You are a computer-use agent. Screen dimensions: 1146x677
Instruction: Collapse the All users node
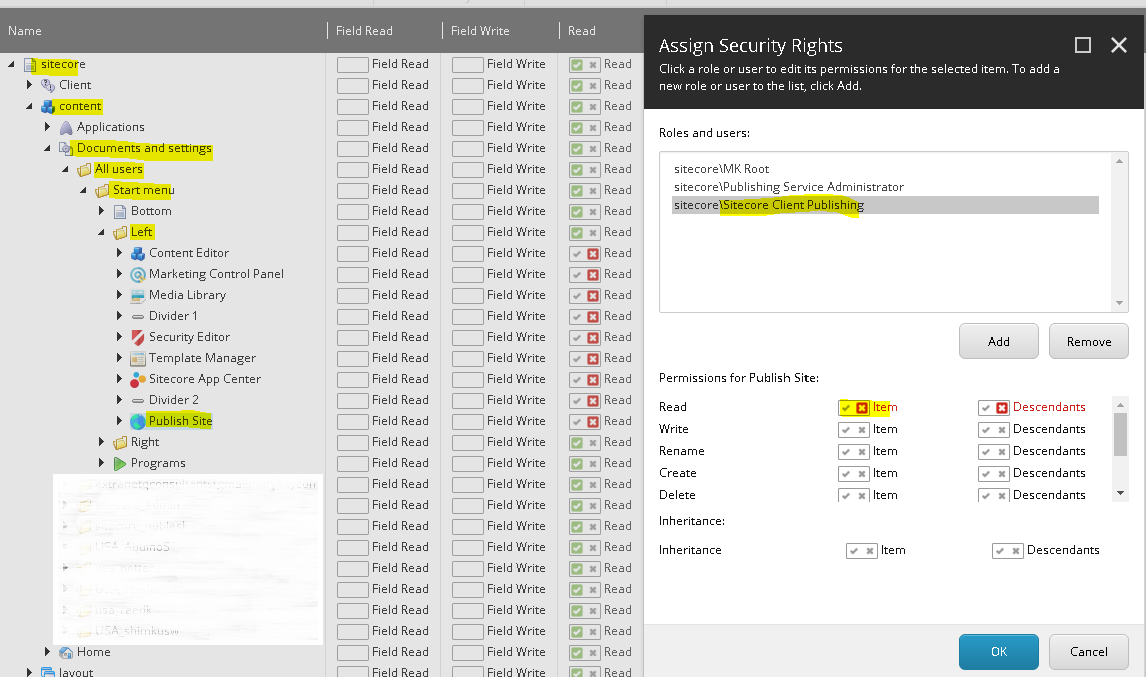pos(65,170)
